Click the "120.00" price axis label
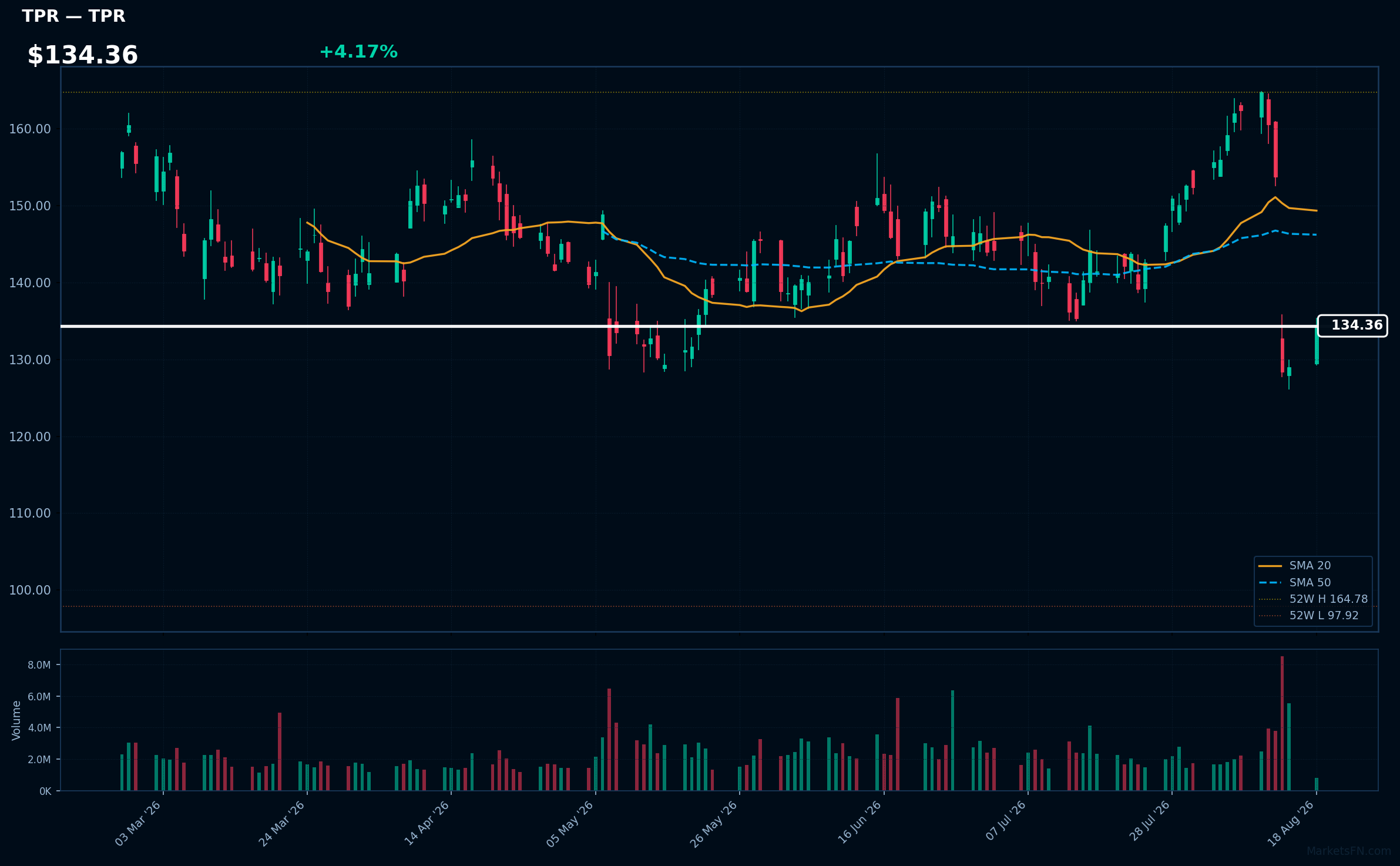Screen dimensions: 1400x866 click(30, 437)
